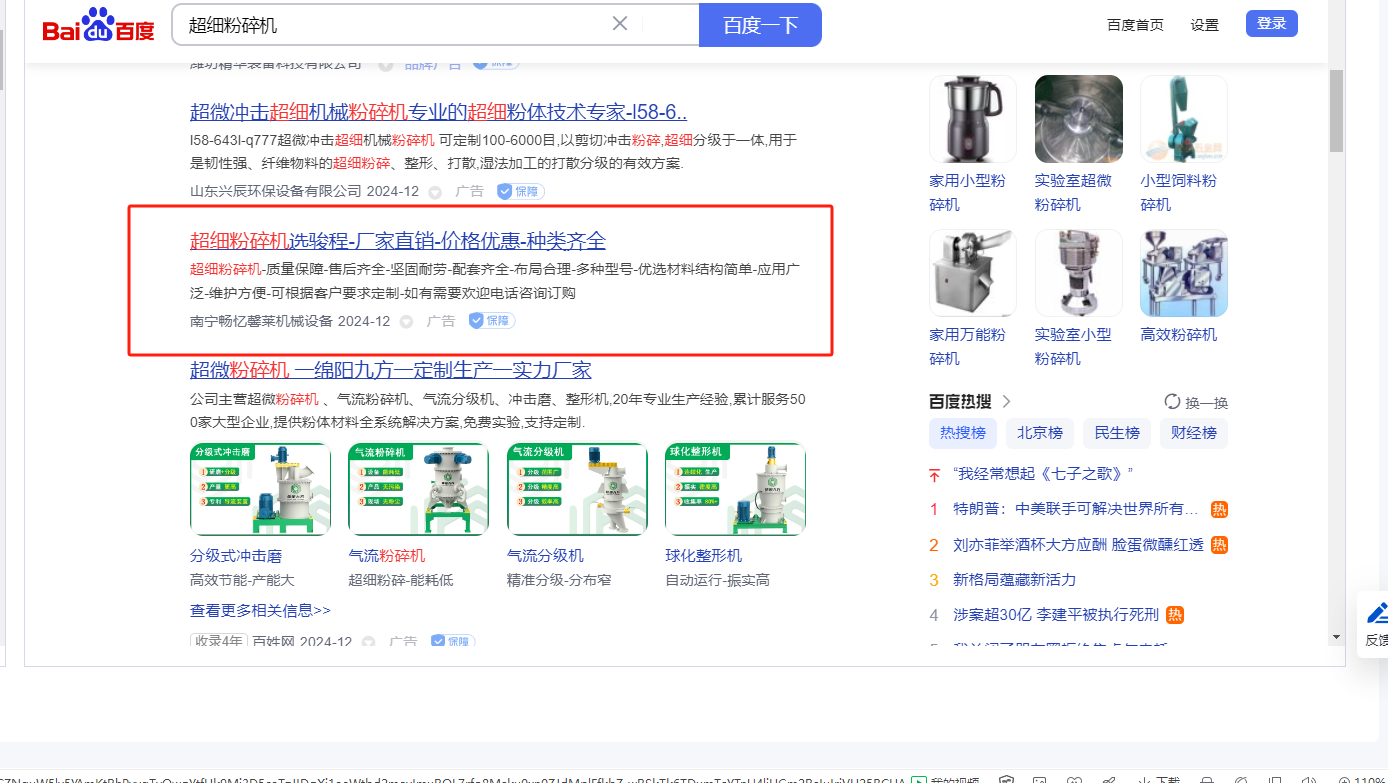Click the 保障 shield badge under 山东兴辰环保设备
The width and height of the screenshot is (1388, 783).
click(520, 191)
